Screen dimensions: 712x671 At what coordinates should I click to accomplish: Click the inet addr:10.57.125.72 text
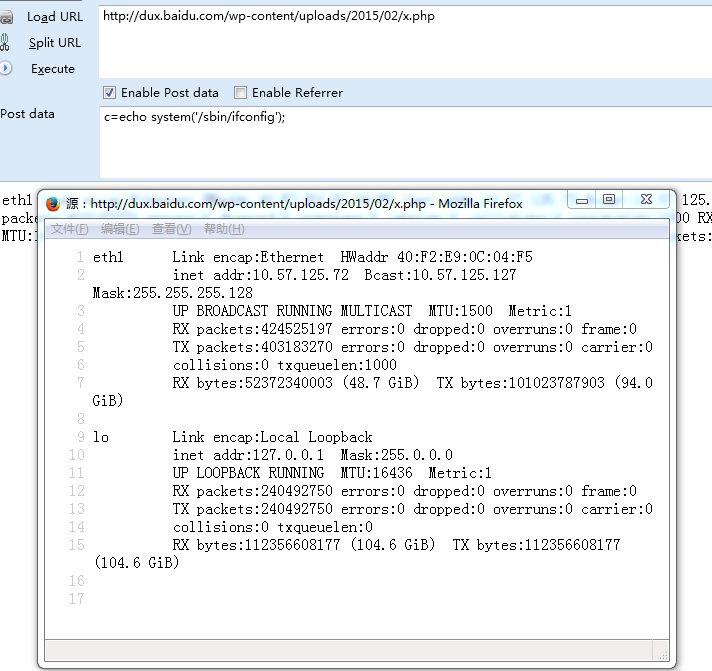click(261, 275)
